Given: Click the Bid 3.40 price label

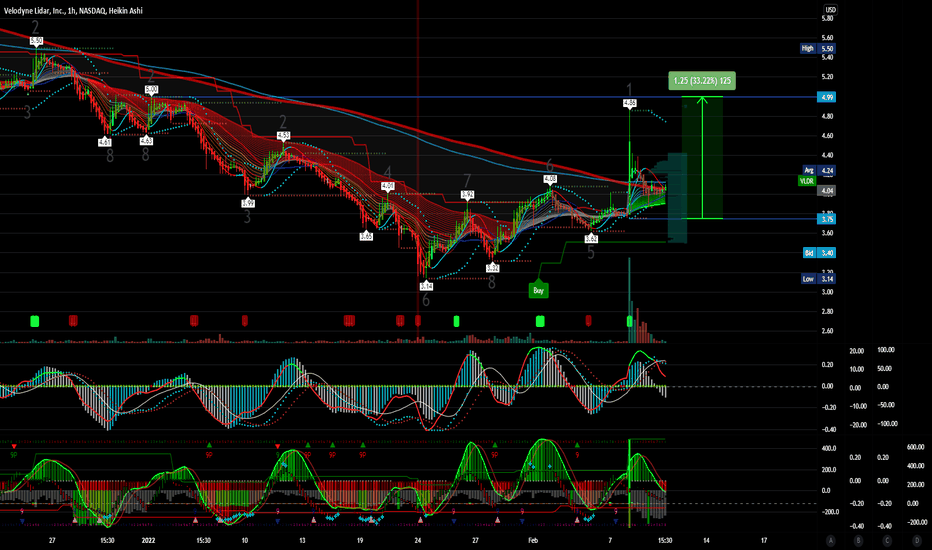Looking at the screenshot, I should point(819,253).
